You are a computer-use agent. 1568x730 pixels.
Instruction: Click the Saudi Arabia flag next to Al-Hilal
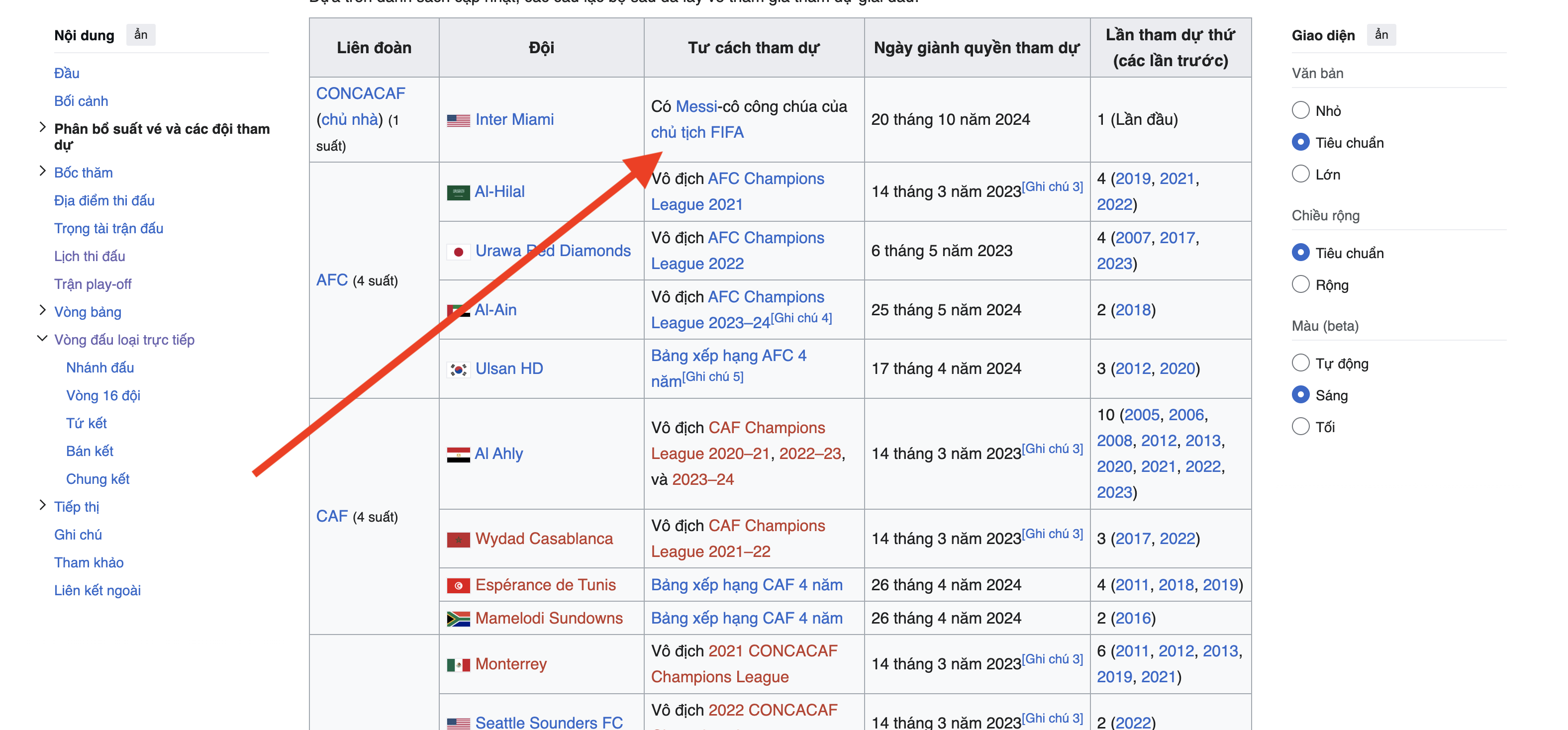pyautogui.click(x=458, y=192)
